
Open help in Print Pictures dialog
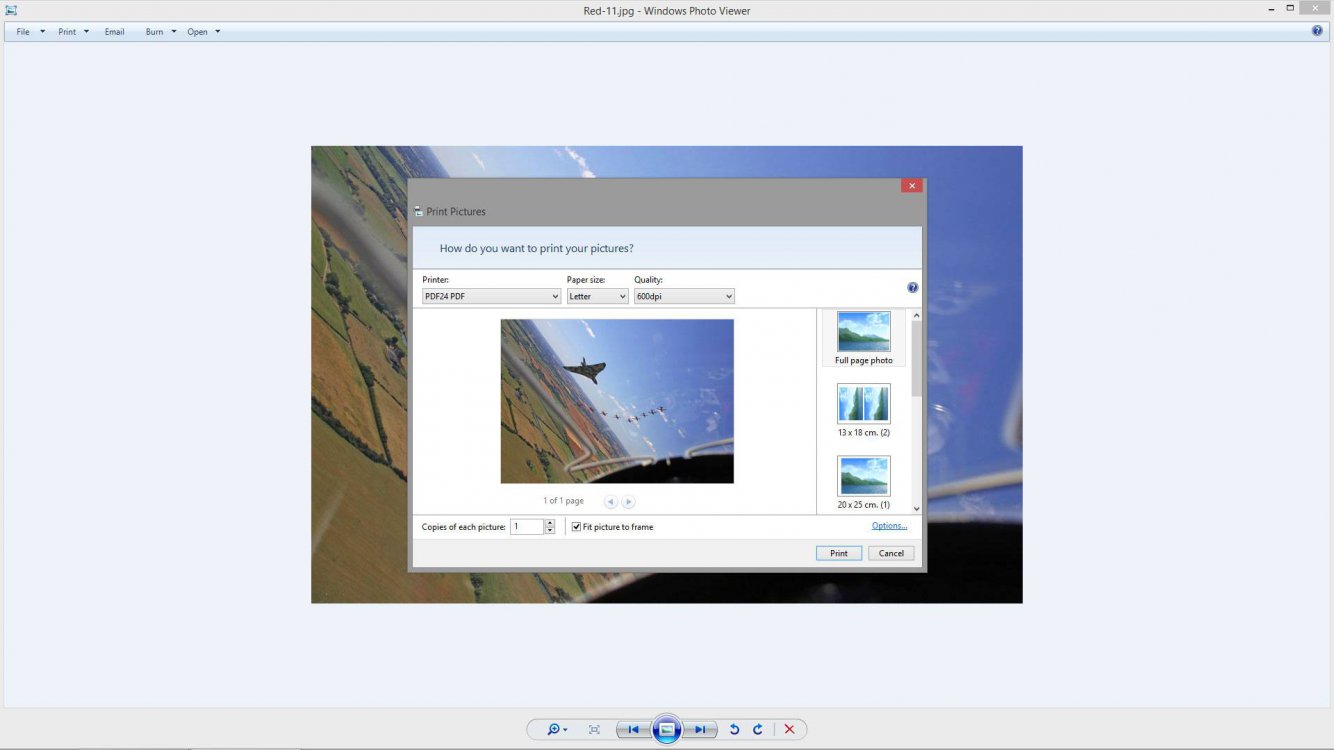click(x=912, y=288)
